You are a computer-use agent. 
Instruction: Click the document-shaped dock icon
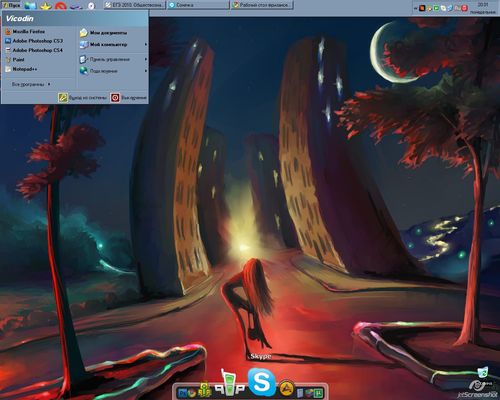tap(300, 393)
